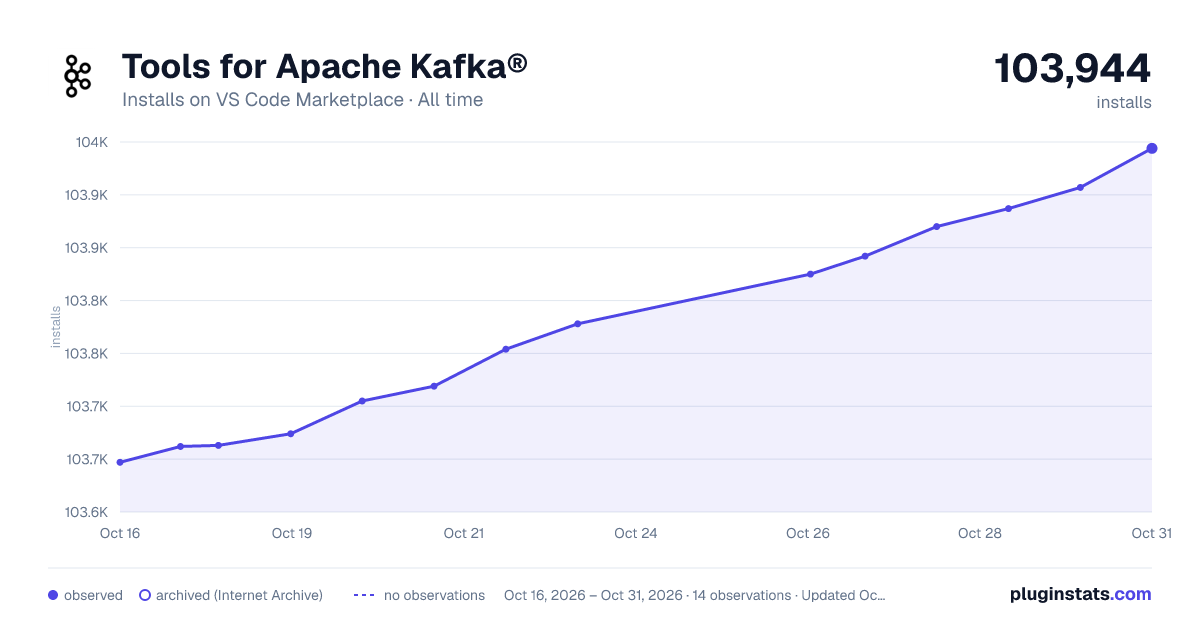Viewport: 1200px width, 630px height.
Task: Click the 'Oct 21' x-axis label
Action: point(464,533)
